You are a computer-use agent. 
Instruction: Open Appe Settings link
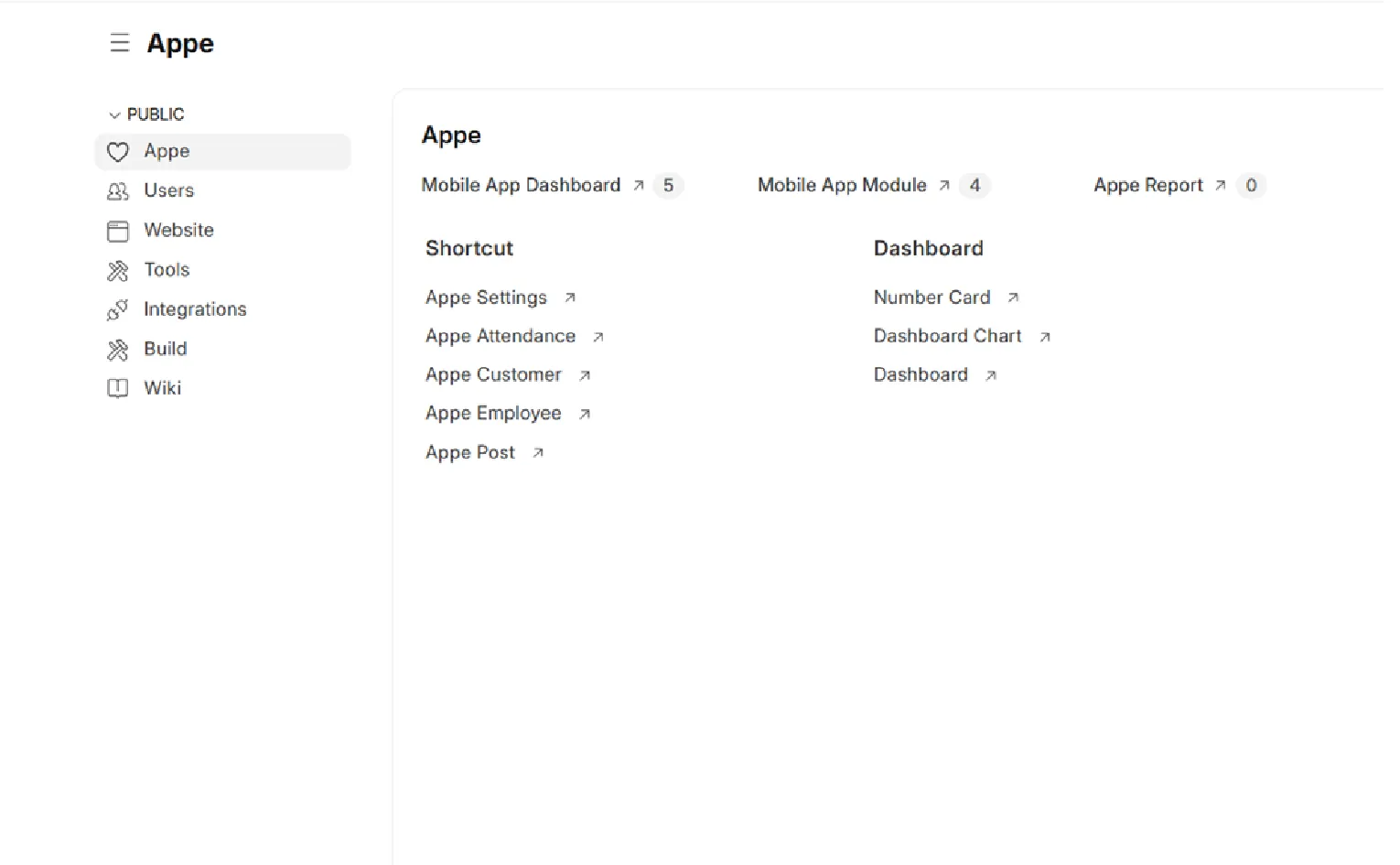click(486, 297)
